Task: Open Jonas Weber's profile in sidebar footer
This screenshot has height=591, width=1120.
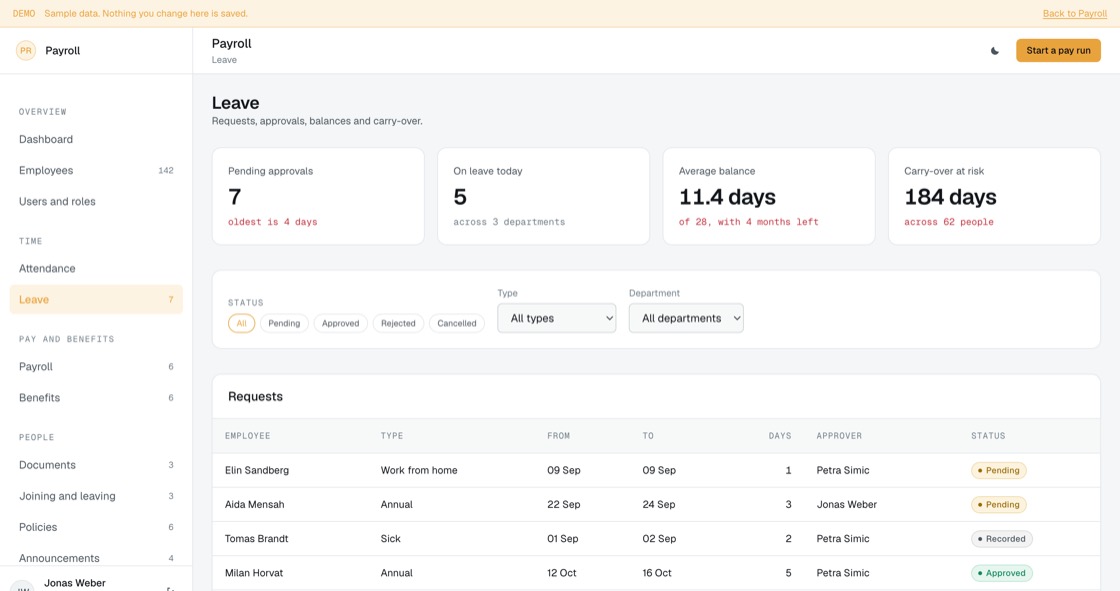Action: 74,583
